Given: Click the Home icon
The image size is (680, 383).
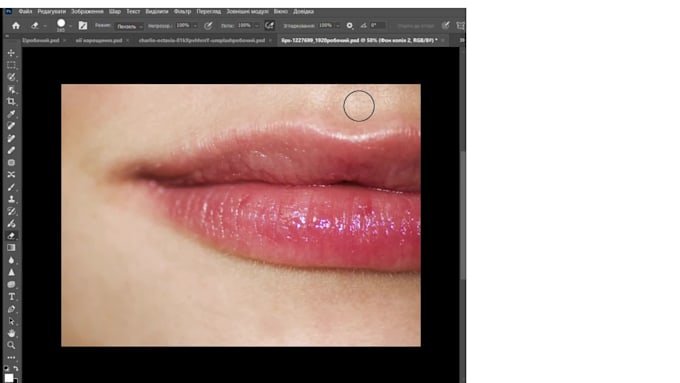Looking at the screenshot, I should click(16, 26).
